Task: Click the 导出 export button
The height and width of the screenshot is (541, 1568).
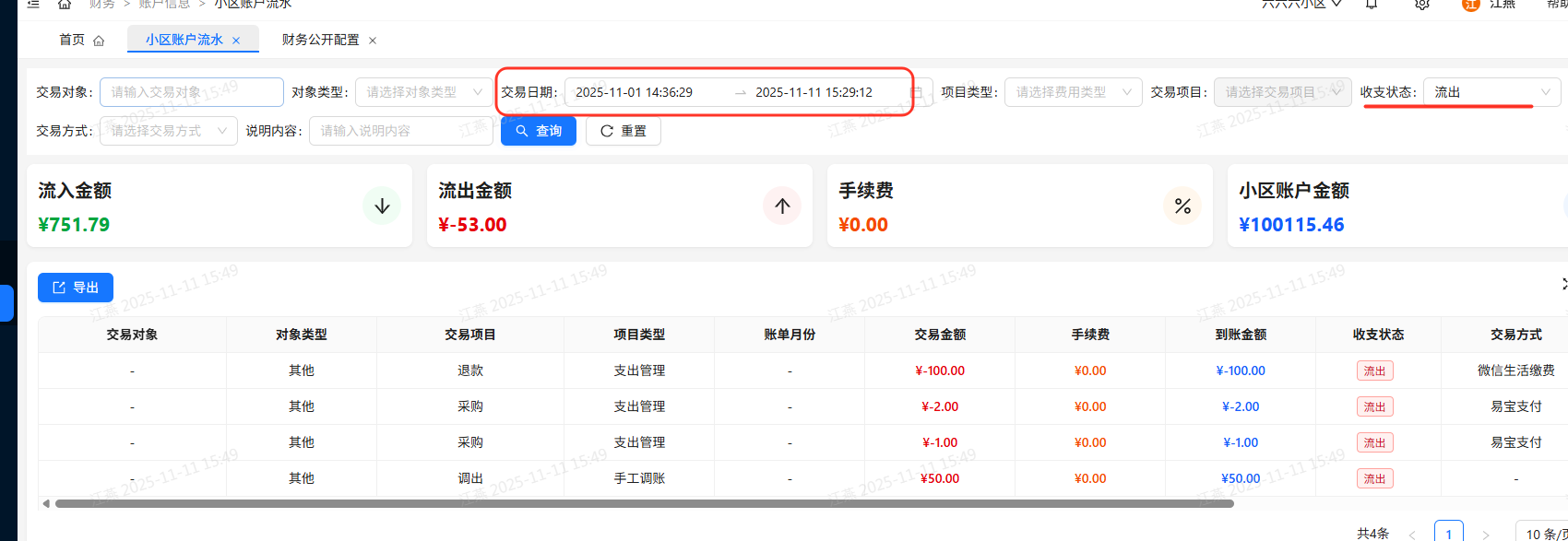Action: coord(76,288)
